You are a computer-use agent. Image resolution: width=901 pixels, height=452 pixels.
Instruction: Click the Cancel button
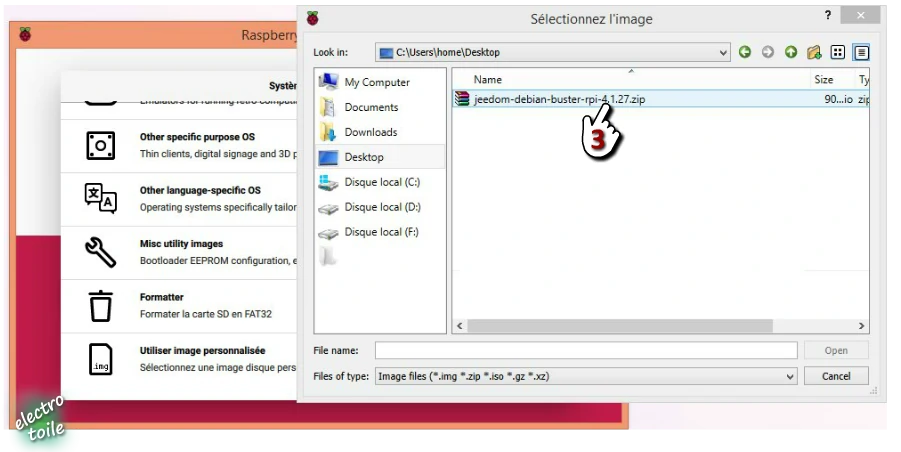click(836, 376)
